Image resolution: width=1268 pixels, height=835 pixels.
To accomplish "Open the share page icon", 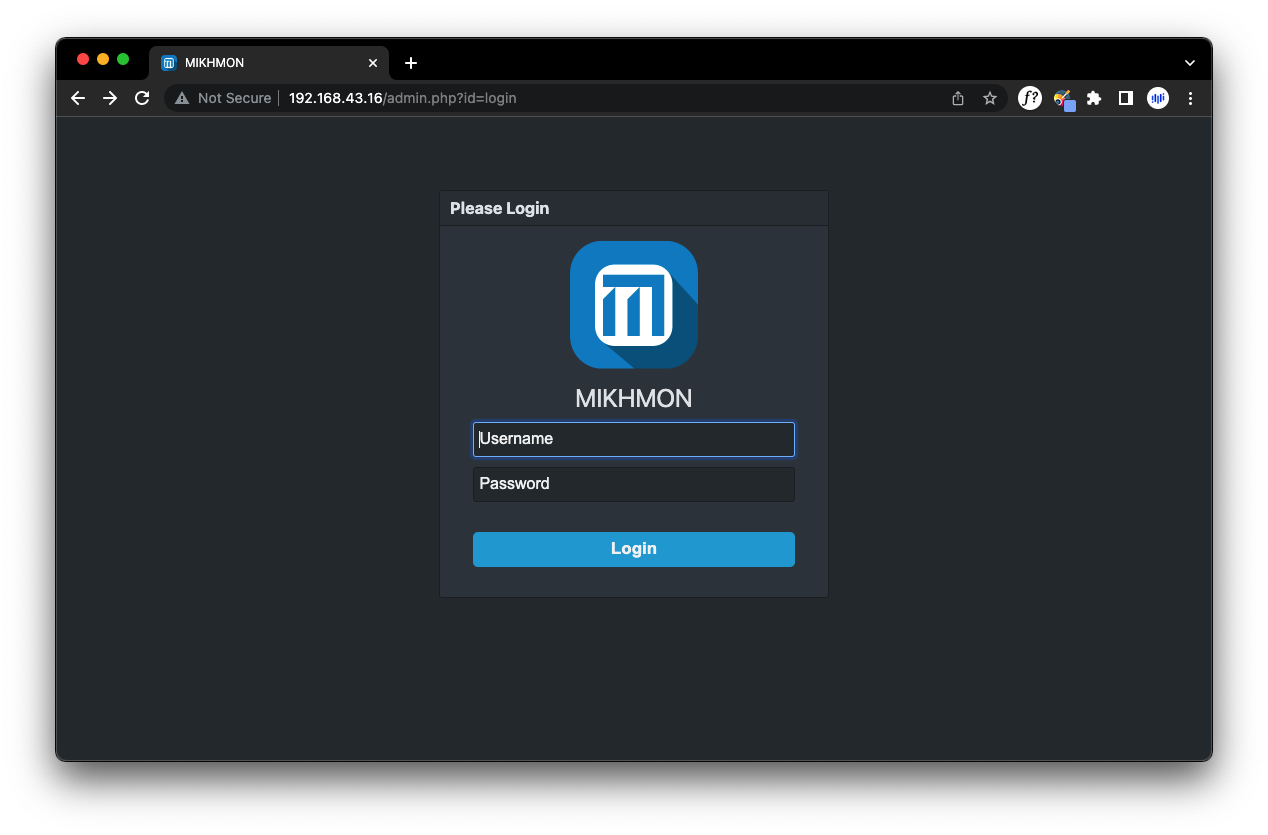I will click(958, 98).
